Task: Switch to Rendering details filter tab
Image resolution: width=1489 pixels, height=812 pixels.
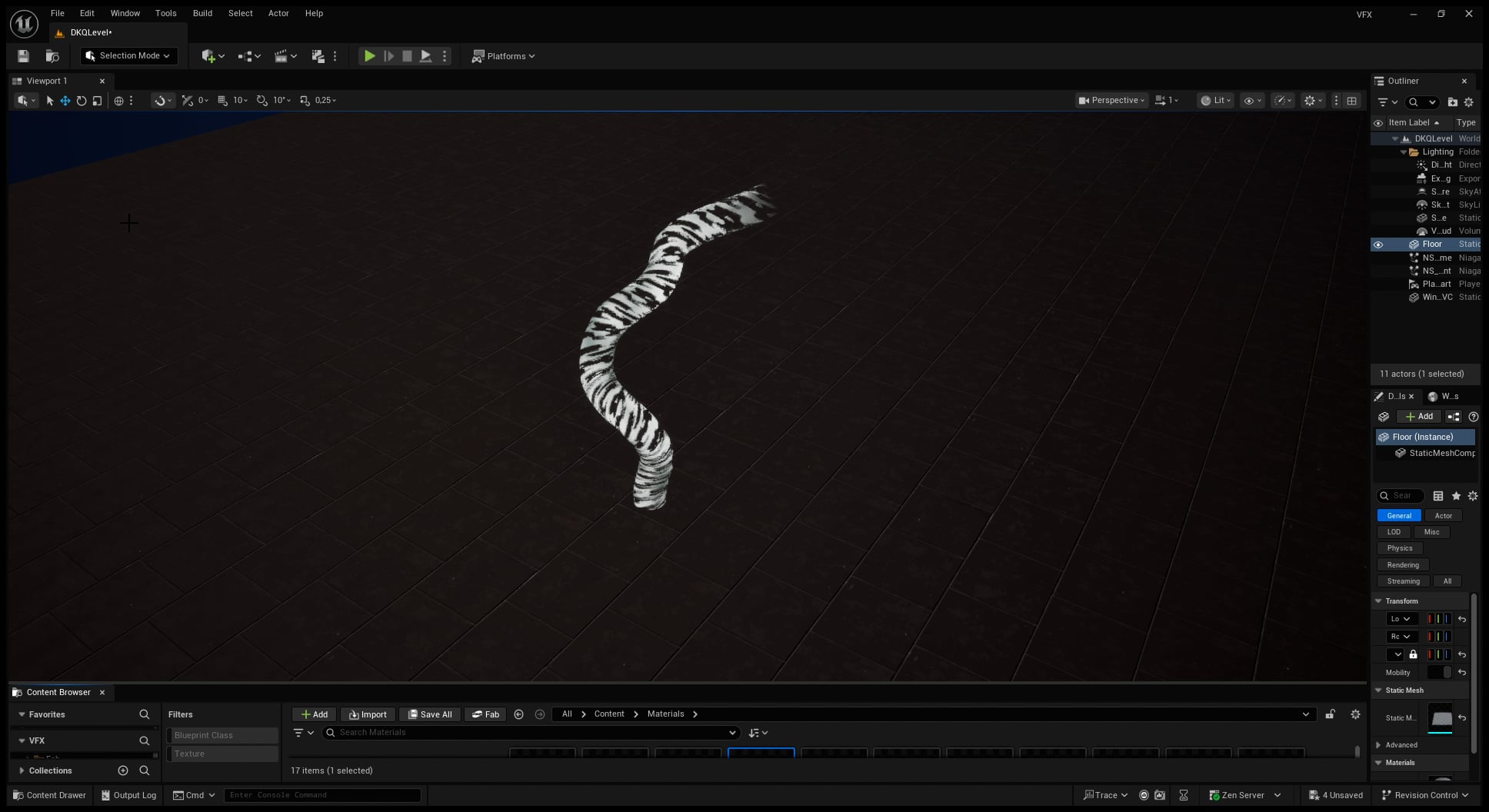Action: point(1402,565)
